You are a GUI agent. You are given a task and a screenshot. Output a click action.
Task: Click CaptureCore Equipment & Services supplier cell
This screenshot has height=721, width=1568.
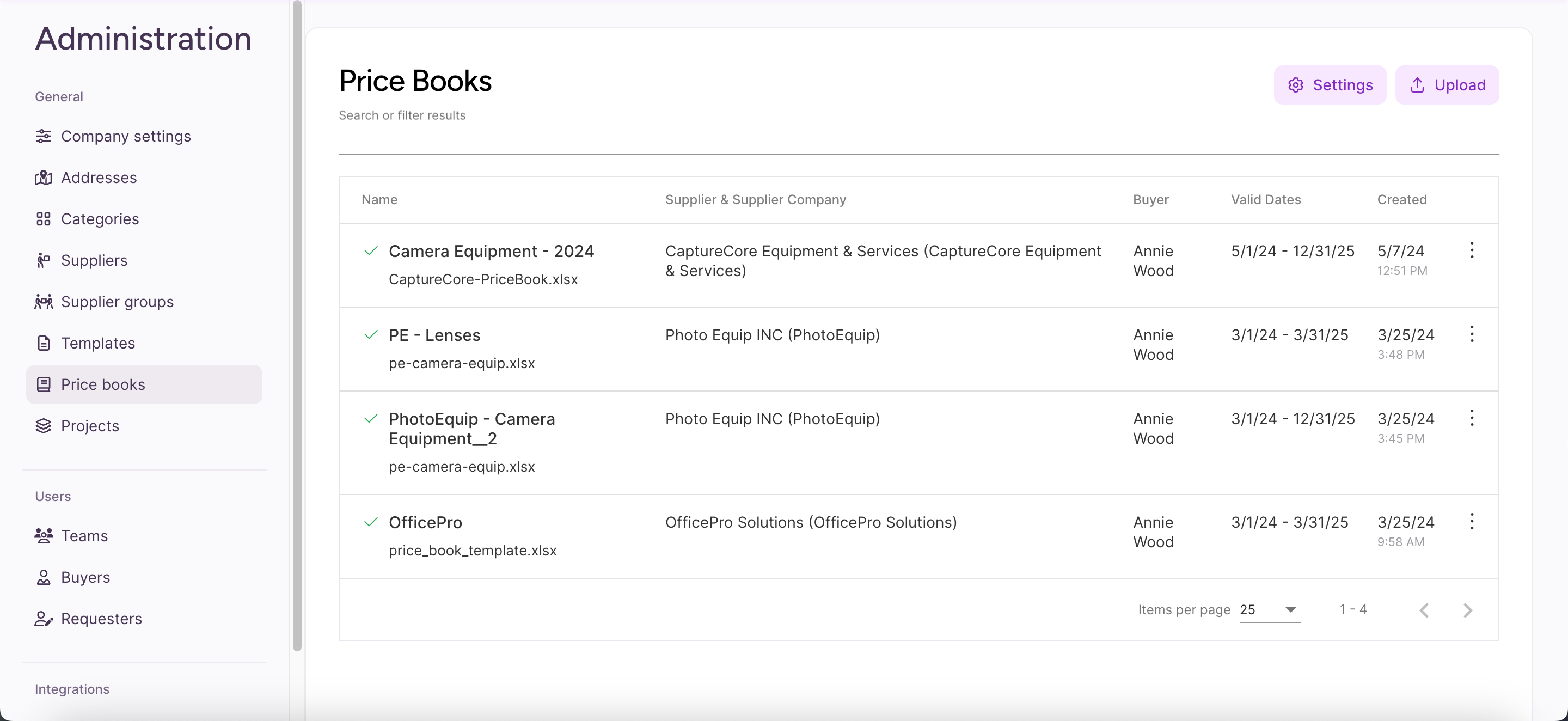[883, 261]
